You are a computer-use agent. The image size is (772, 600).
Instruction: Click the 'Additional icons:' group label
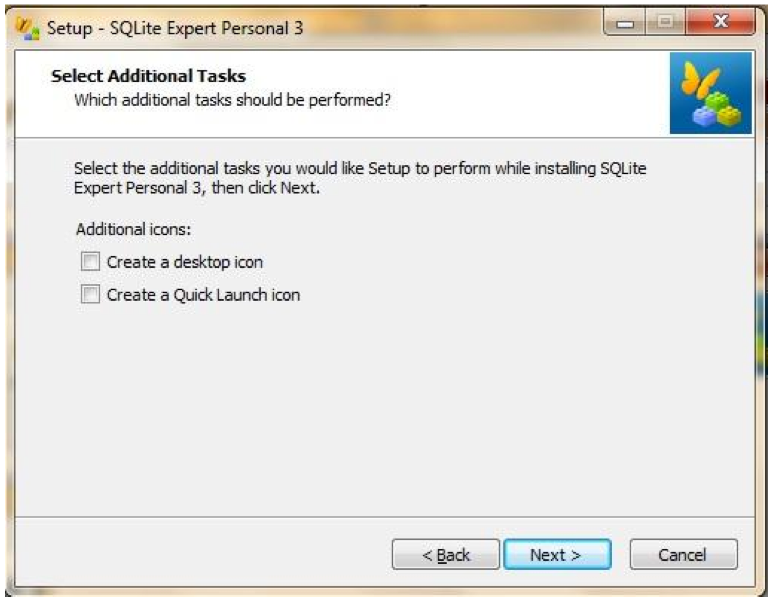(x=133, y=229)
